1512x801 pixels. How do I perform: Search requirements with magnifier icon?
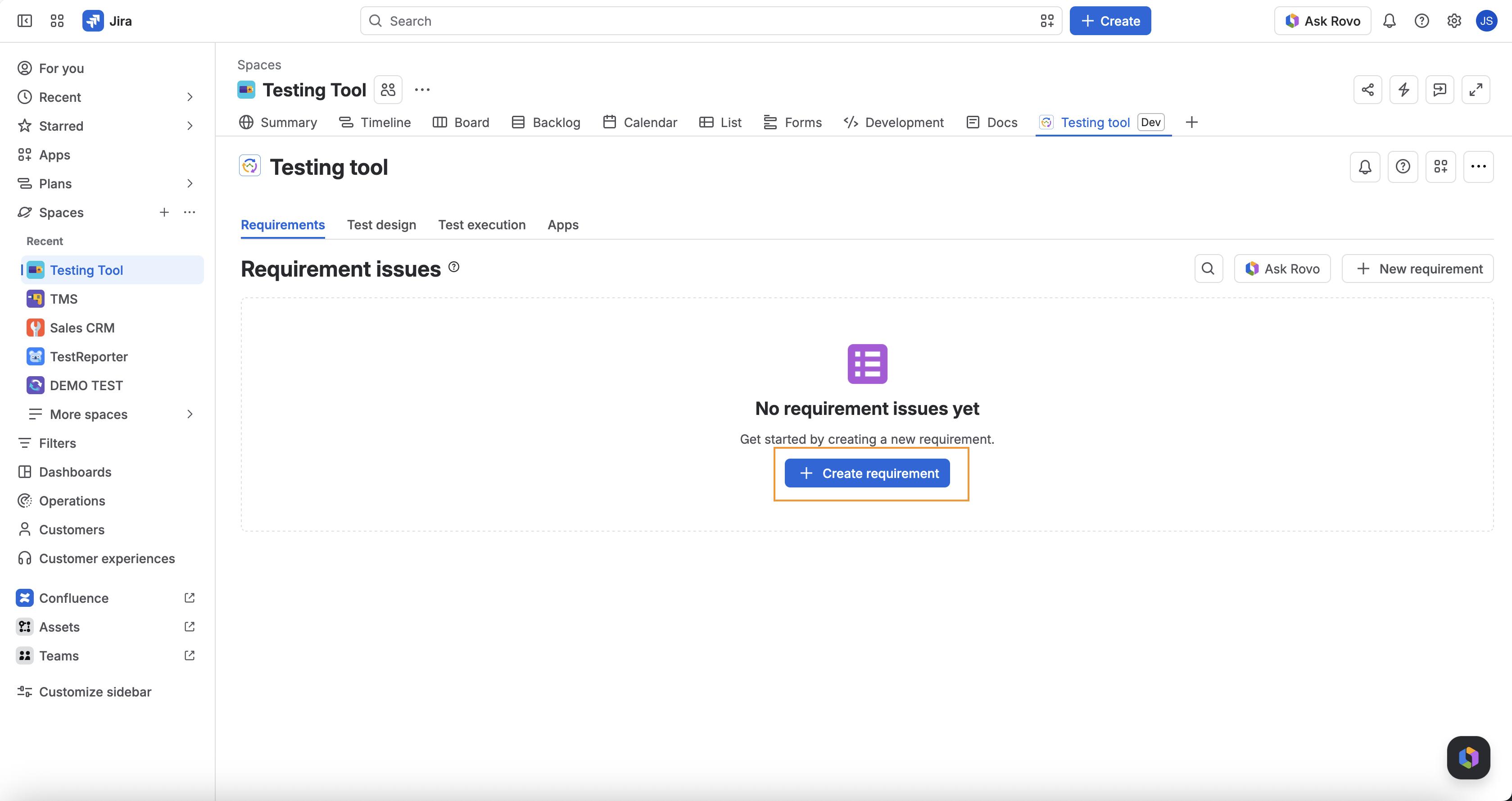pyautogui.click(x=1208, y=269)
